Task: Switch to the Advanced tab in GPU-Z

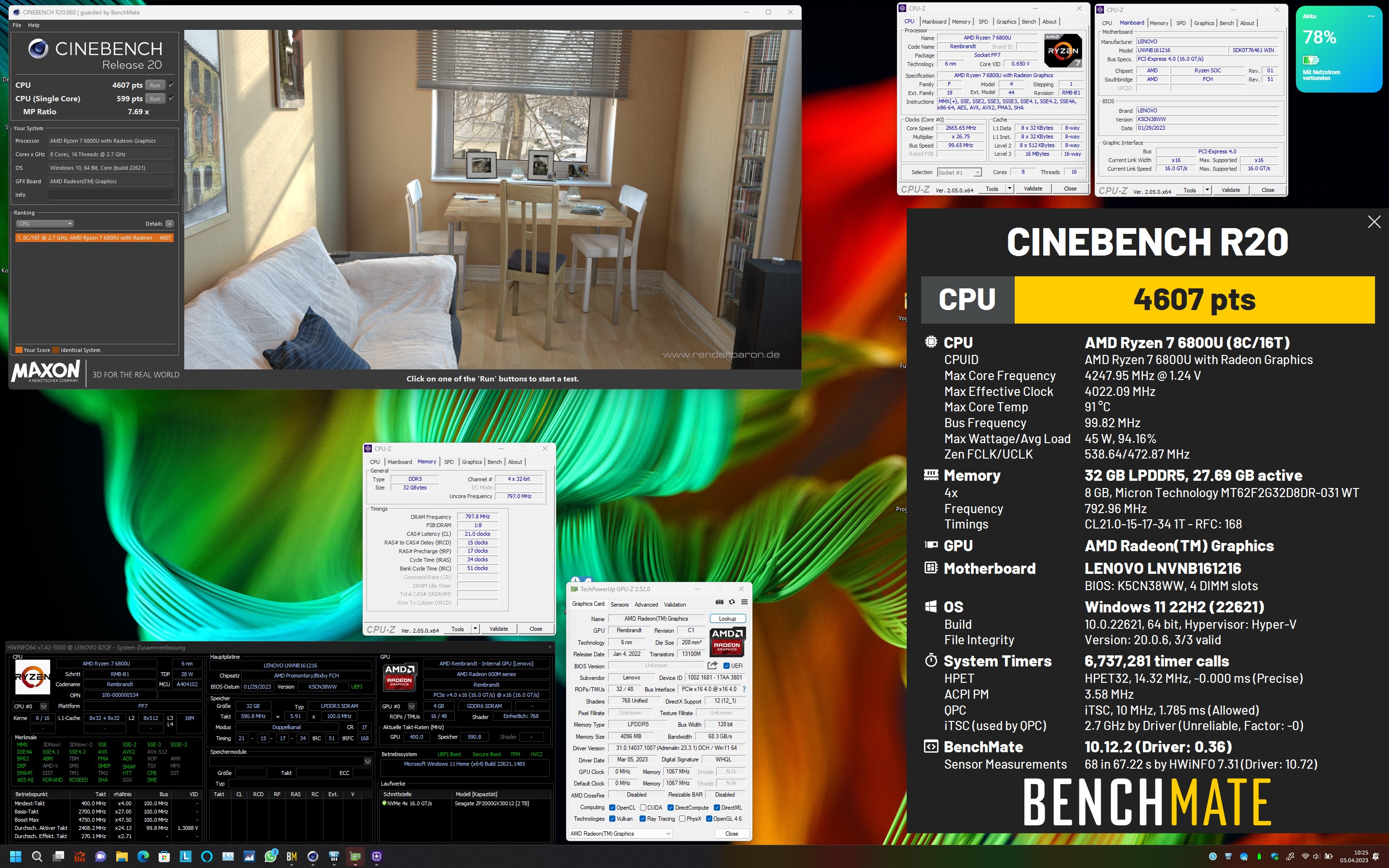Action: tap(646, 605)
